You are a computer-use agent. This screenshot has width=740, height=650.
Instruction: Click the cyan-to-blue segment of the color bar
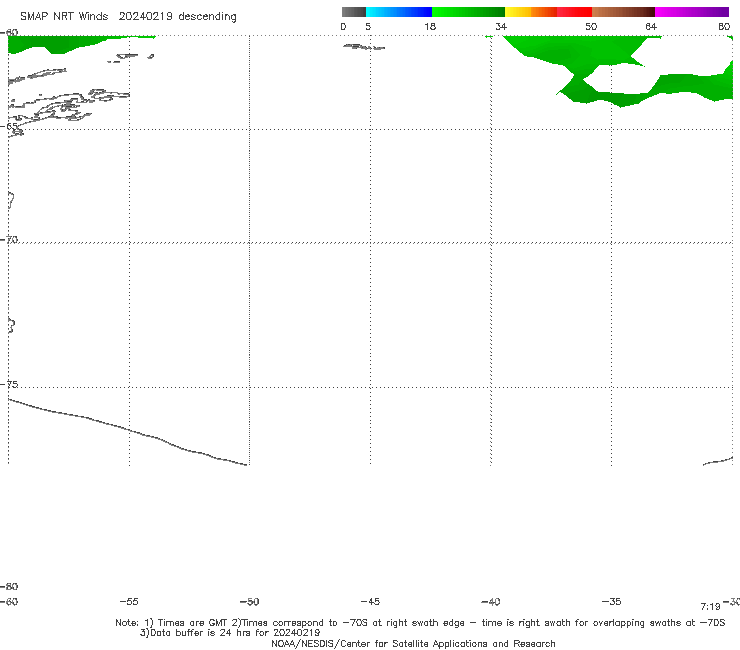point(399,12)
